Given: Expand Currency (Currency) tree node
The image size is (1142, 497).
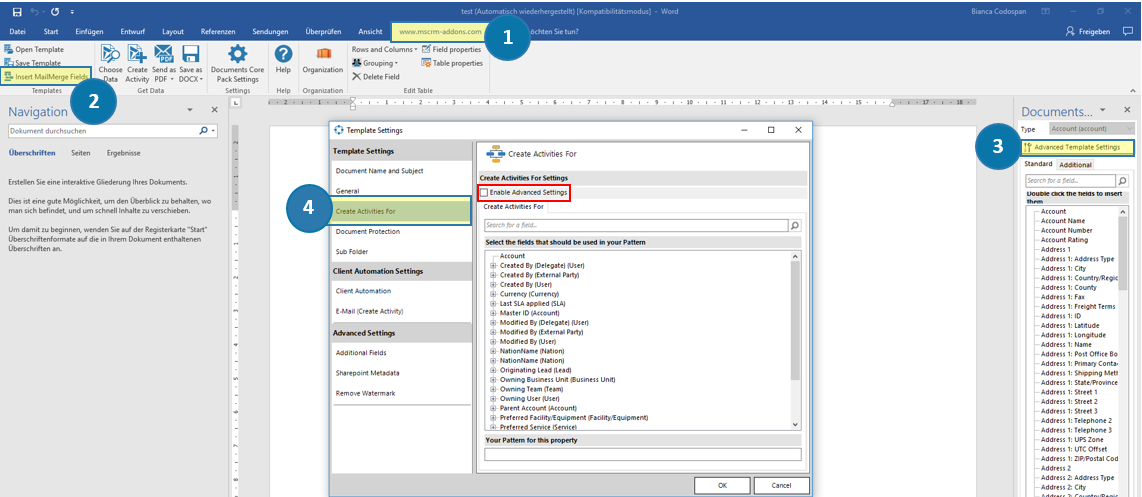Looking at the screenshot, I should coord(495,294).
